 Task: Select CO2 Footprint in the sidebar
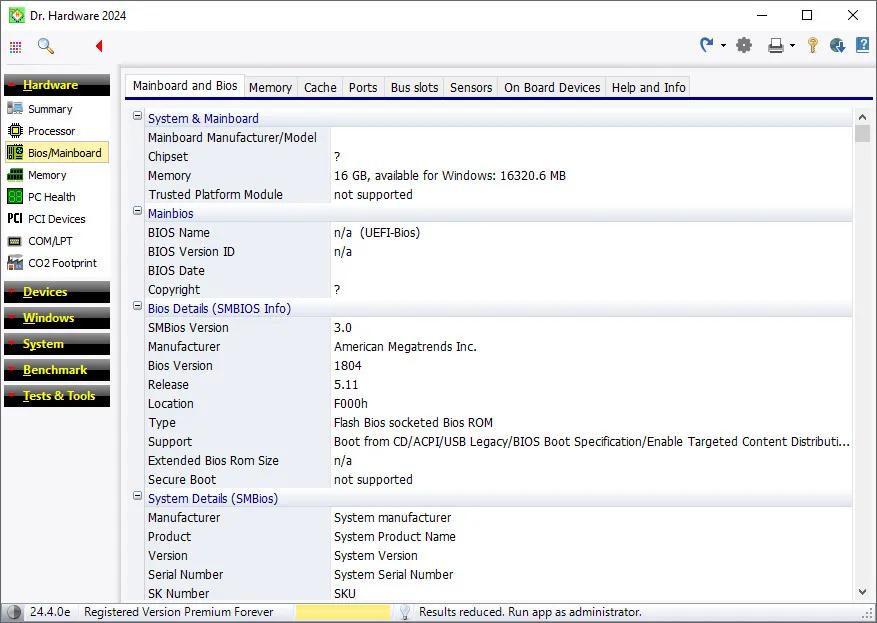tap(62, 263)
